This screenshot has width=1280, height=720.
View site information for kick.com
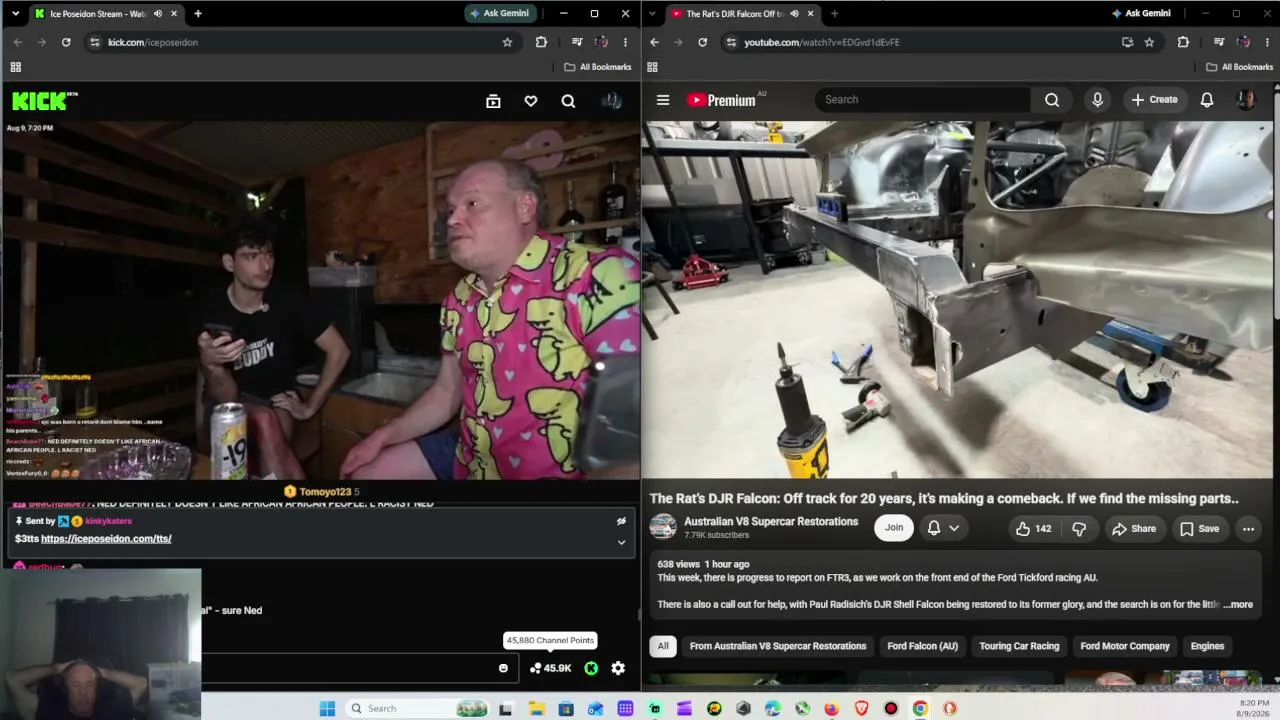pyautogui.click(x=95, y=42)
